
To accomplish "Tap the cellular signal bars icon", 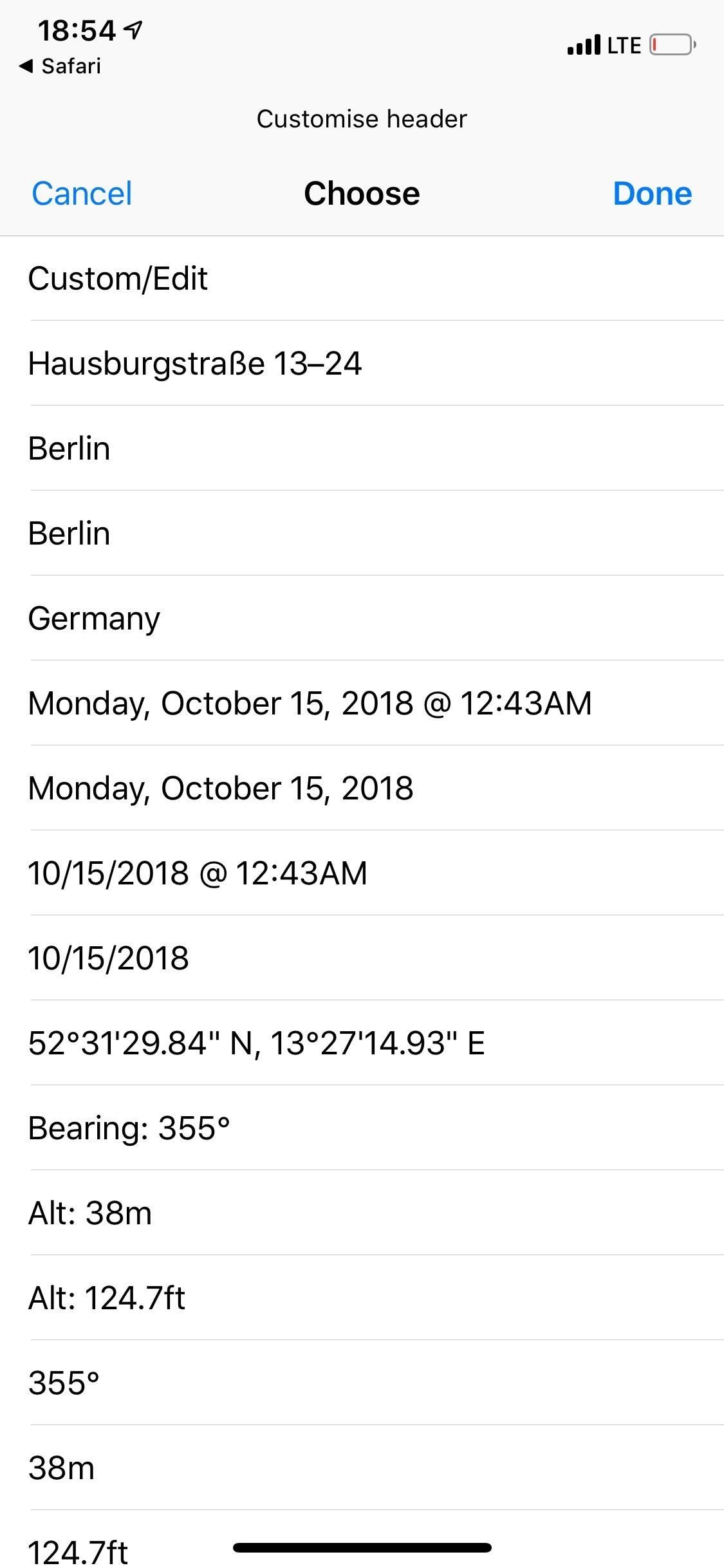I will (583, 45).
